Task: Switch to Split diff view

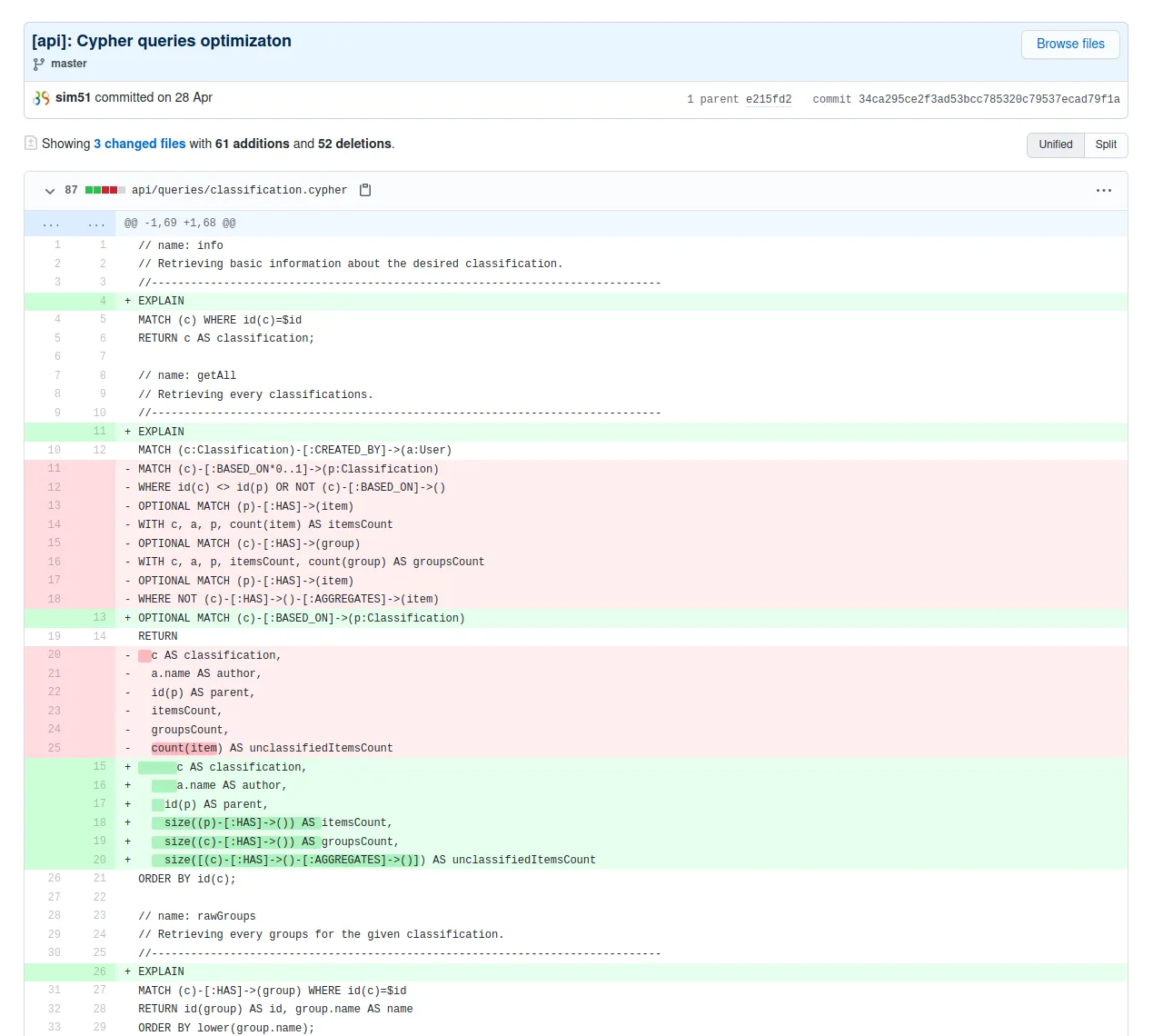Action: [1105, 144]
